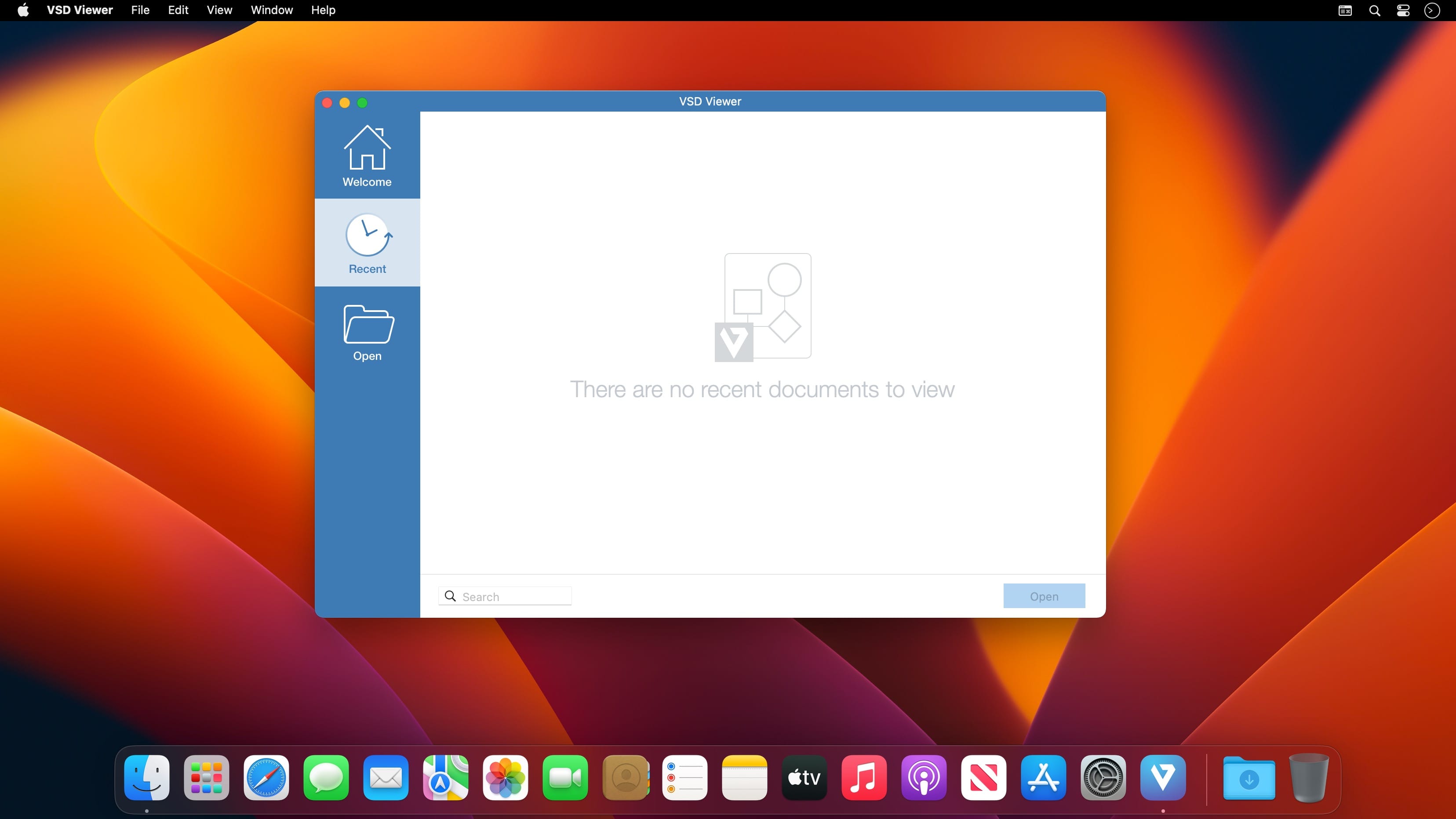Open Photos from the Dock
Viewport: 1456px width, 819px height.
coord(506,778)
